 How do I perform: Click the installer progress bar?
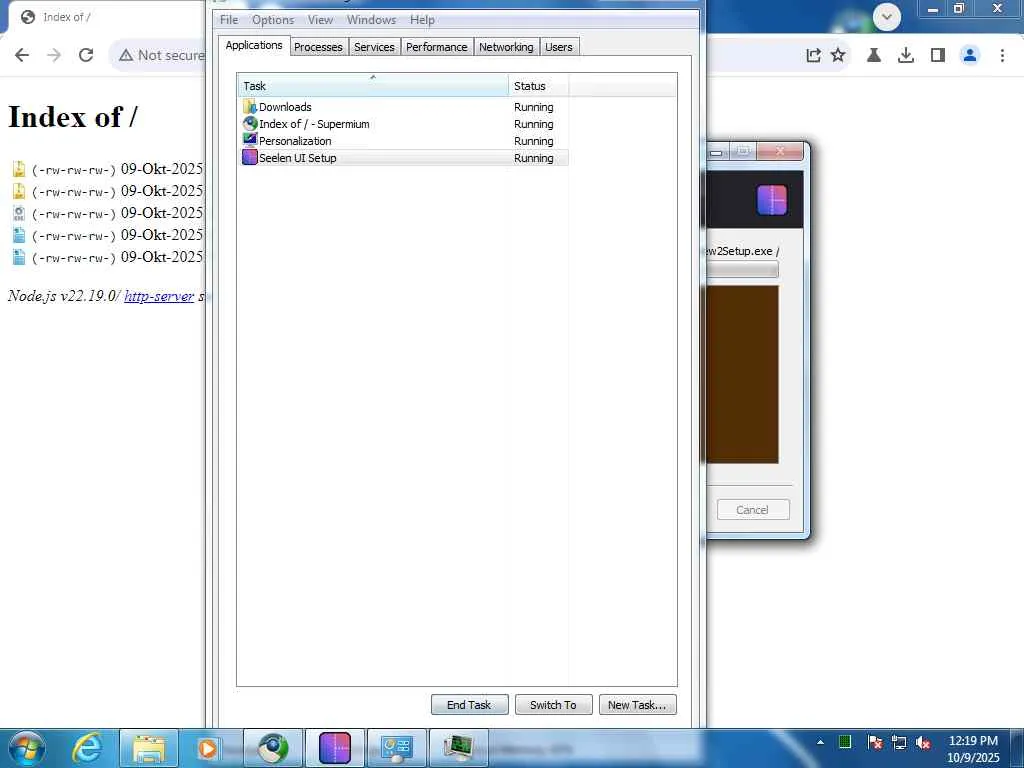743,269
